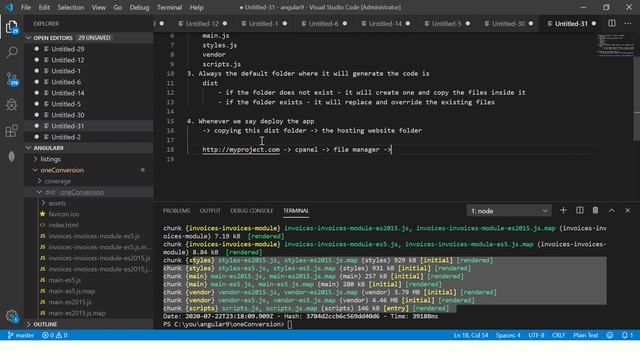
Task: Split the terminal pane
Action: pyautogui.click(x=580, y=211)
